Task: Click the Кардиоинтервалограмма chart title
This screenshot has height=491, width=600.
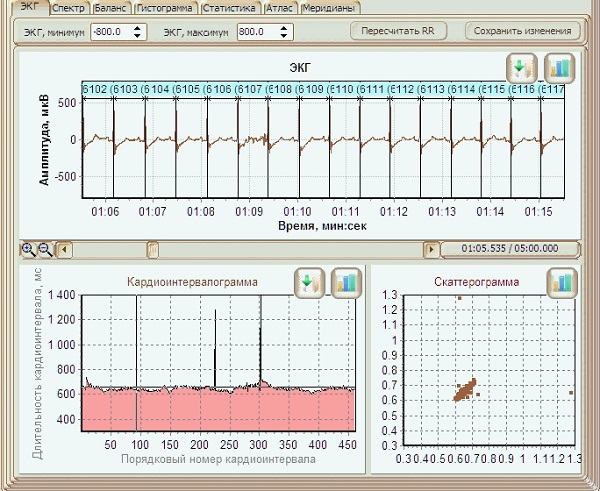Action: tap(192, 282)
